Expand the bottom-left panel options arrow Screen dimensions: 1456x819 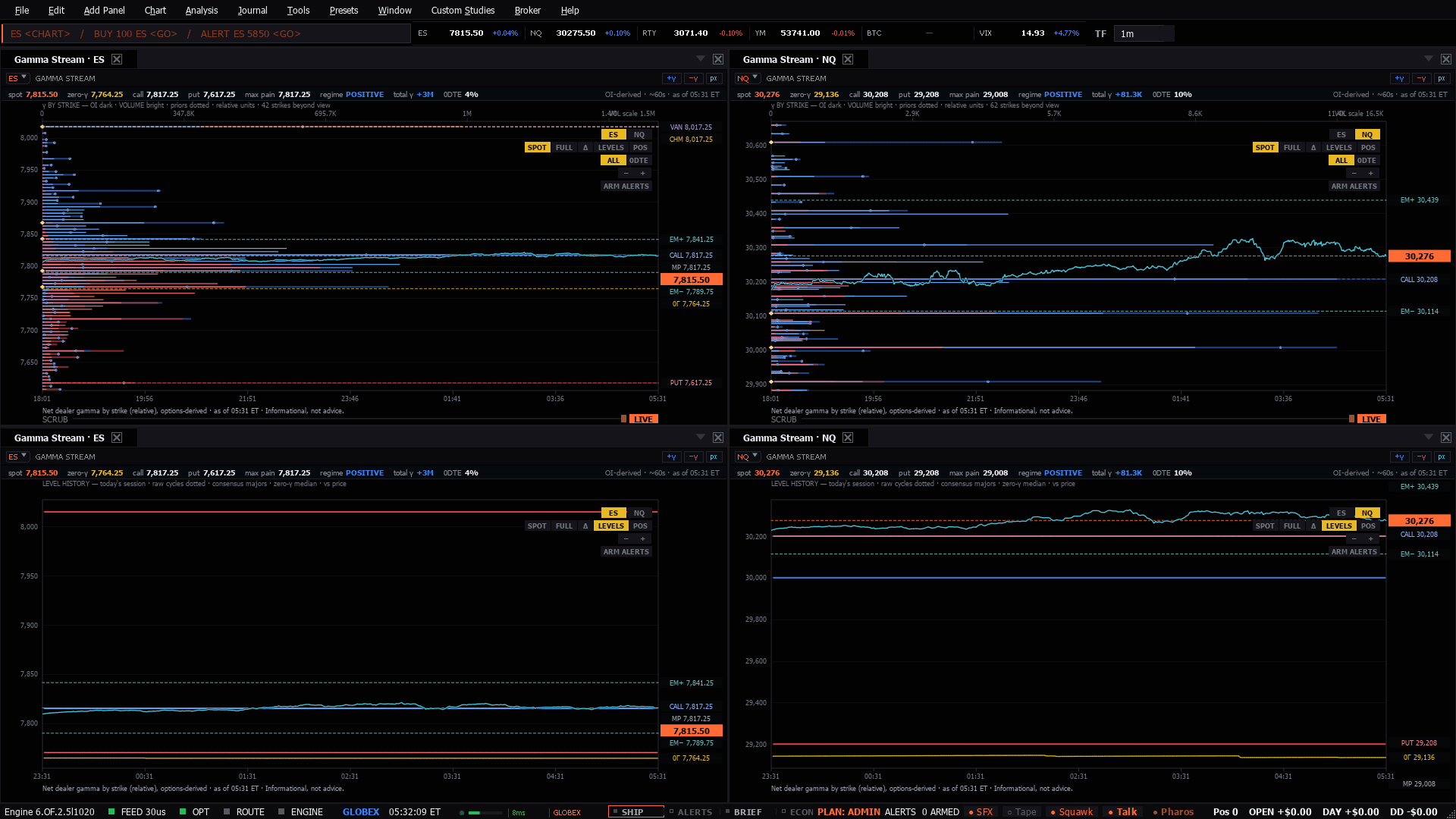(x=701, y=437)
